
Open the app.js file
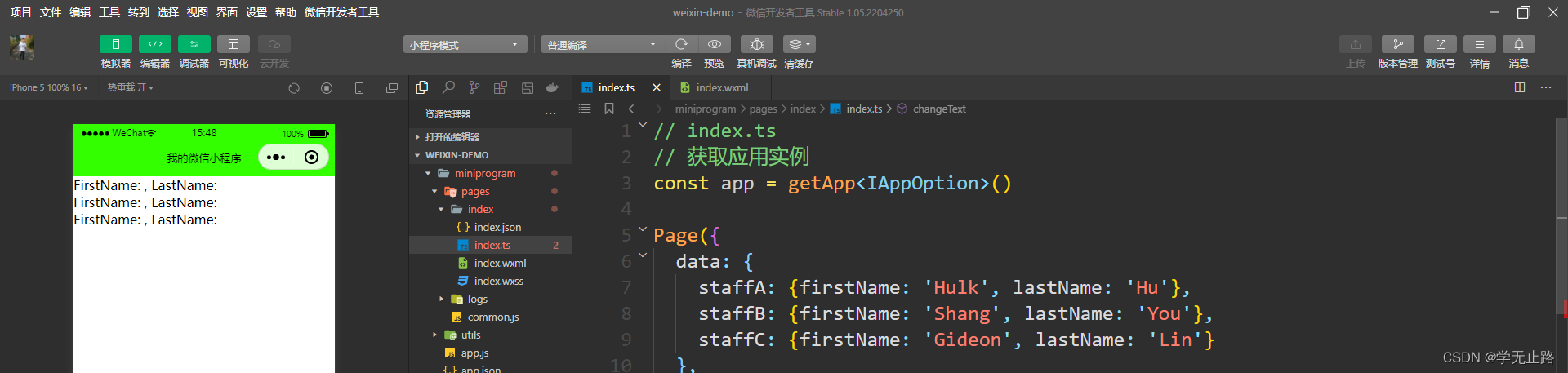490,353
